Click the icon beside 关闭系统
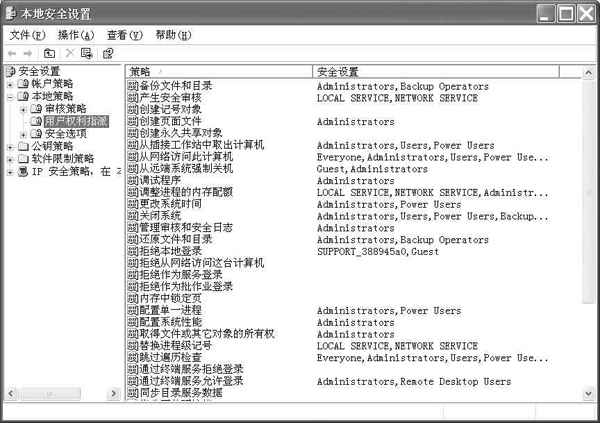 click(133, 216)
